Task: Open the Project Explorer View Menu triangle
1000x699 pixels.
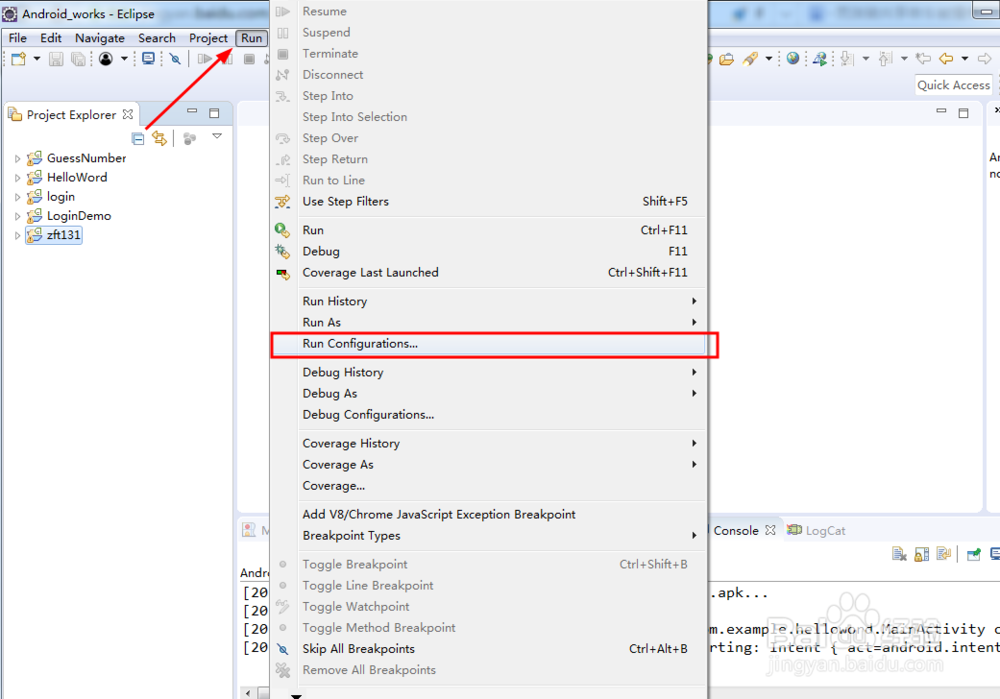Action: pyautogui.click(x=217, y=136)
